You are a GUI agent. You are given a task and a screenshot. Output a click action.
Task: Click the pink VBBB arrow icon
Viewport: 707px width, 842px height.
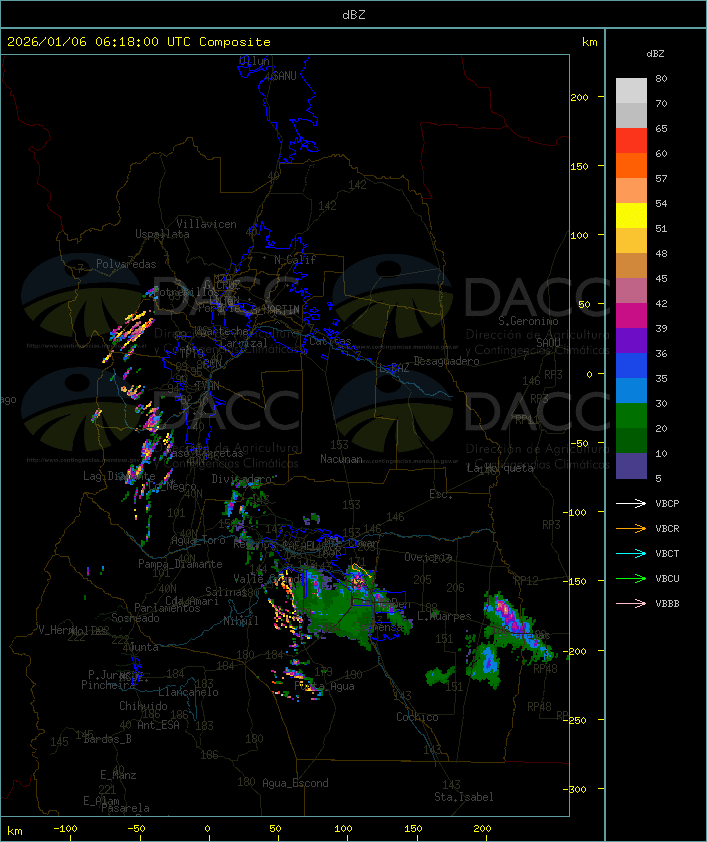631,604
